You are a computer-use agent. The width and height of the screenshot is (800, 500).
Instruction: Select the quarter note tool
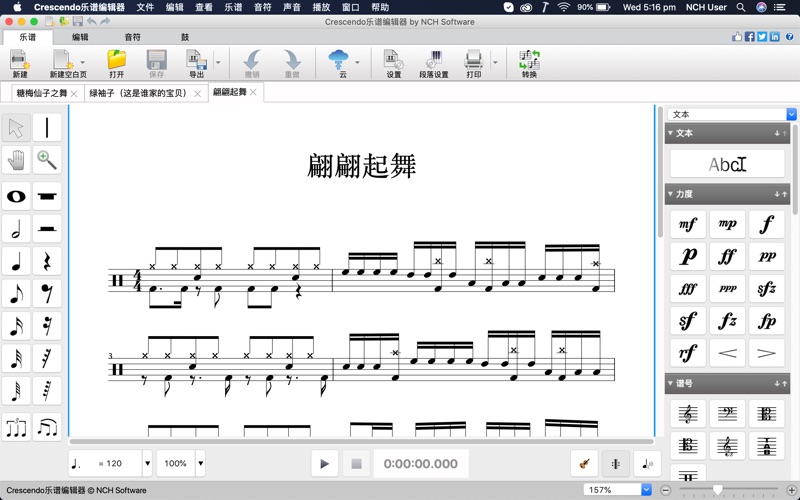[16, 262]
